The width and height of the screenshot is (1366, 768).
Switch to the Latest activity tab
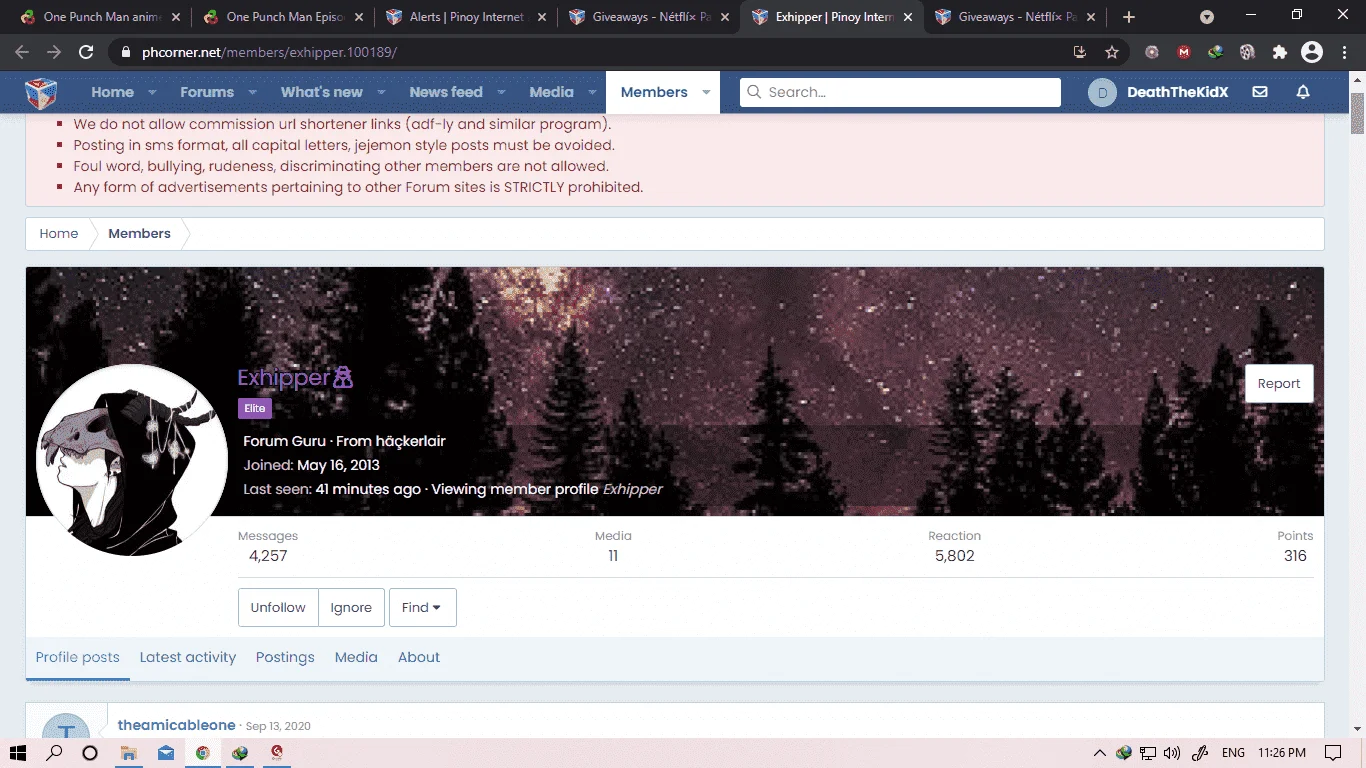click(x=188, y=658)
